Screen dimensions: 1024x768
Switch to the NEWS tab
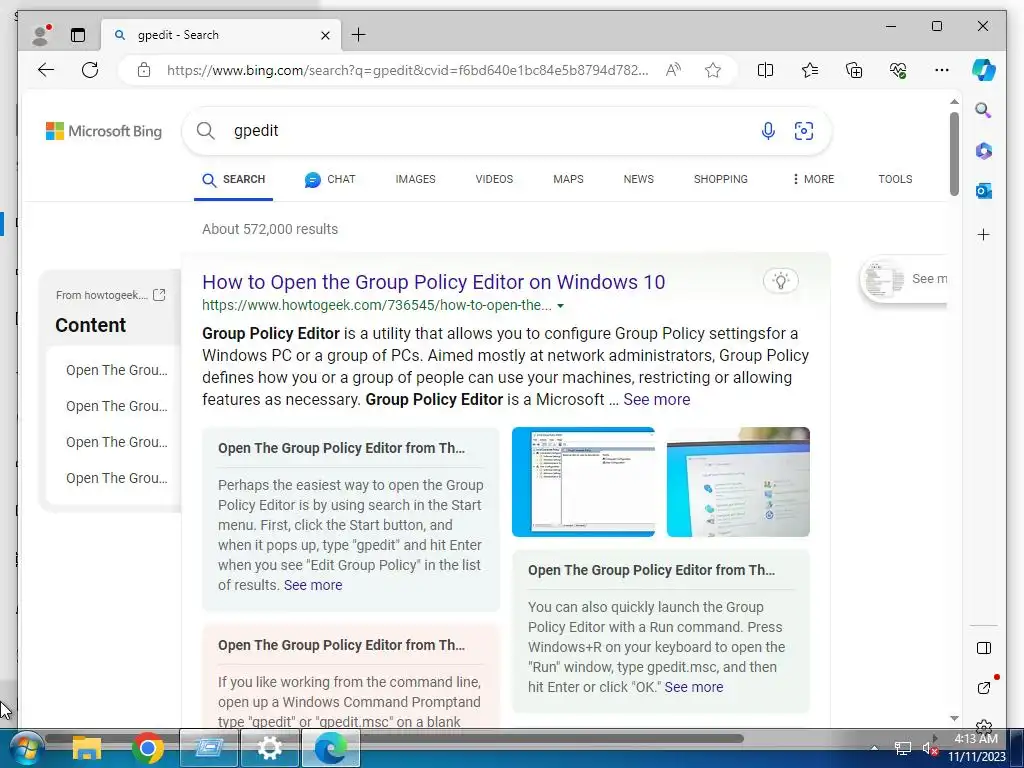coord(639,179)
